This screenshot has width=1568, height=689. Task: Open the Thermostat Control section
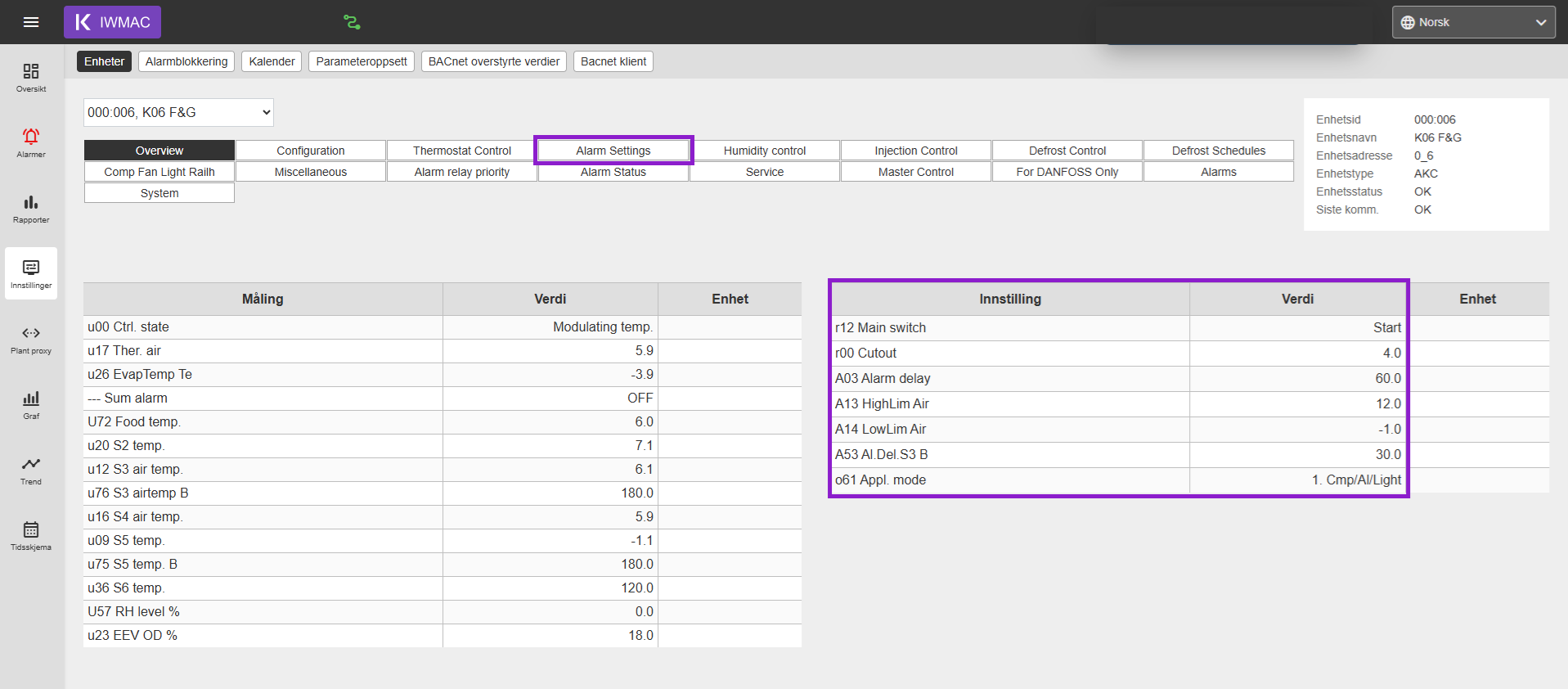coord(462,151)
